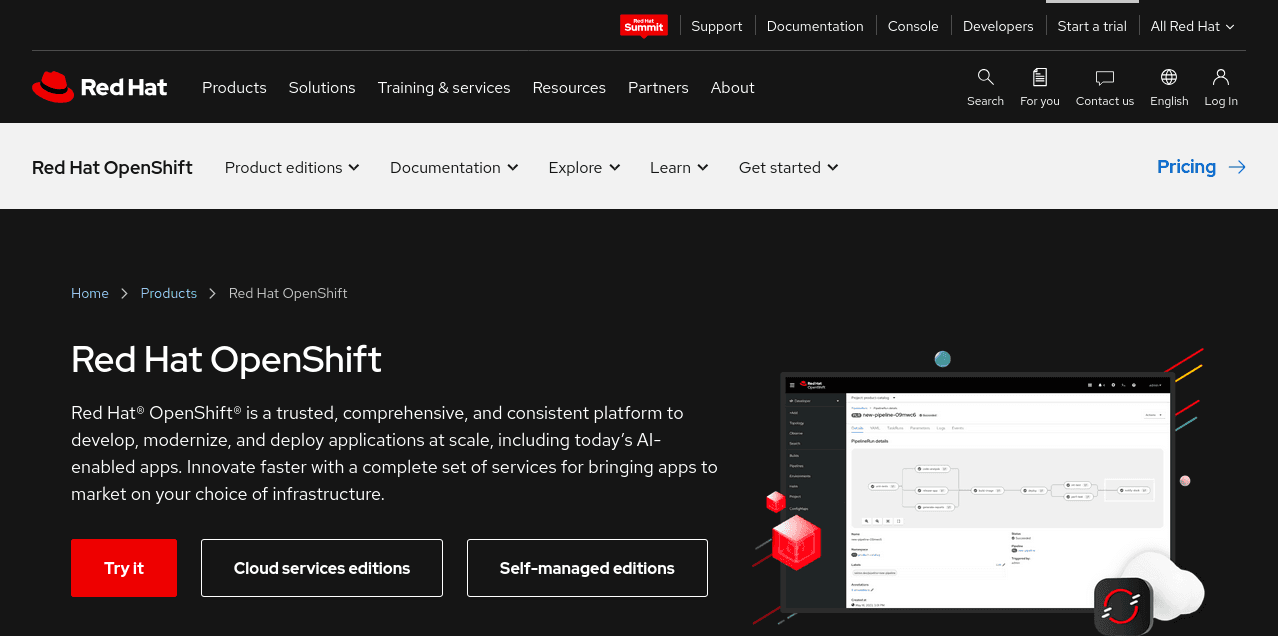1278x636 pixels.
Task: Change language via the English globe icon
Action: pyautogui.click(x=1169, y=77)
